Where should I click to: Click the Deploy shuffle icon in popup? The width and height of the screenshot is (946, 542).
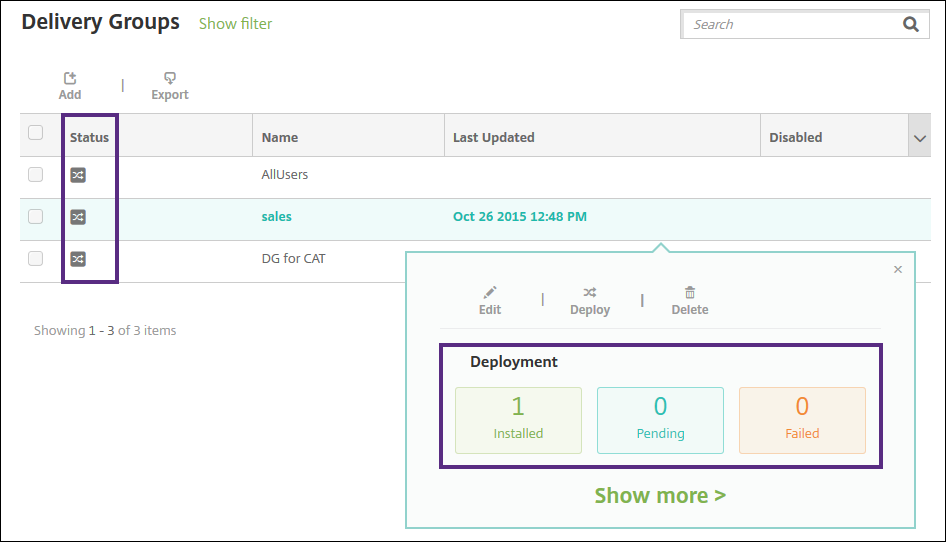(x=590, y=293)
